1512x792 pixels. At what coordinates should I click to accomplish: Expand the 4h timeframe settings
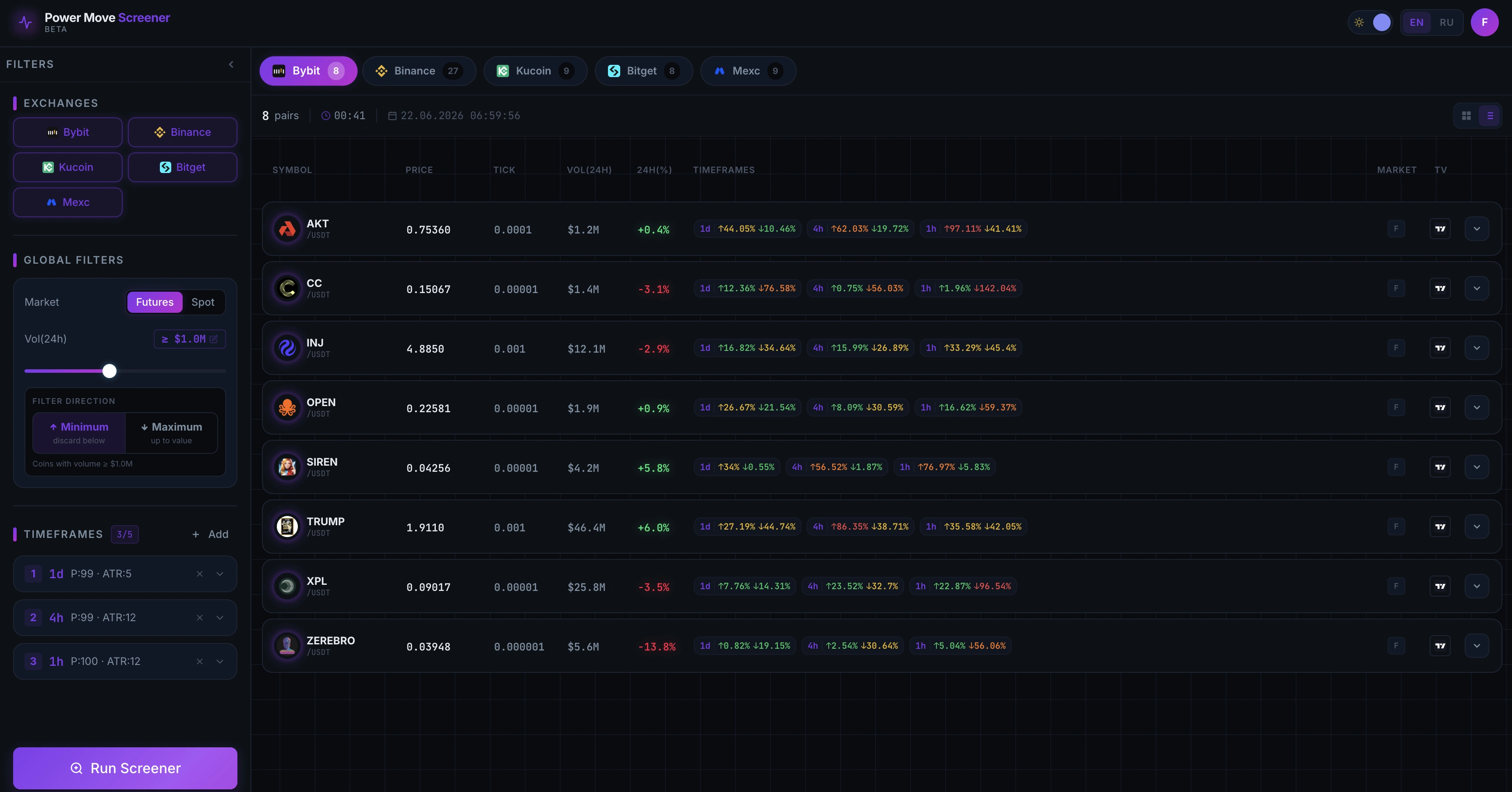click(x=220, y=618)
